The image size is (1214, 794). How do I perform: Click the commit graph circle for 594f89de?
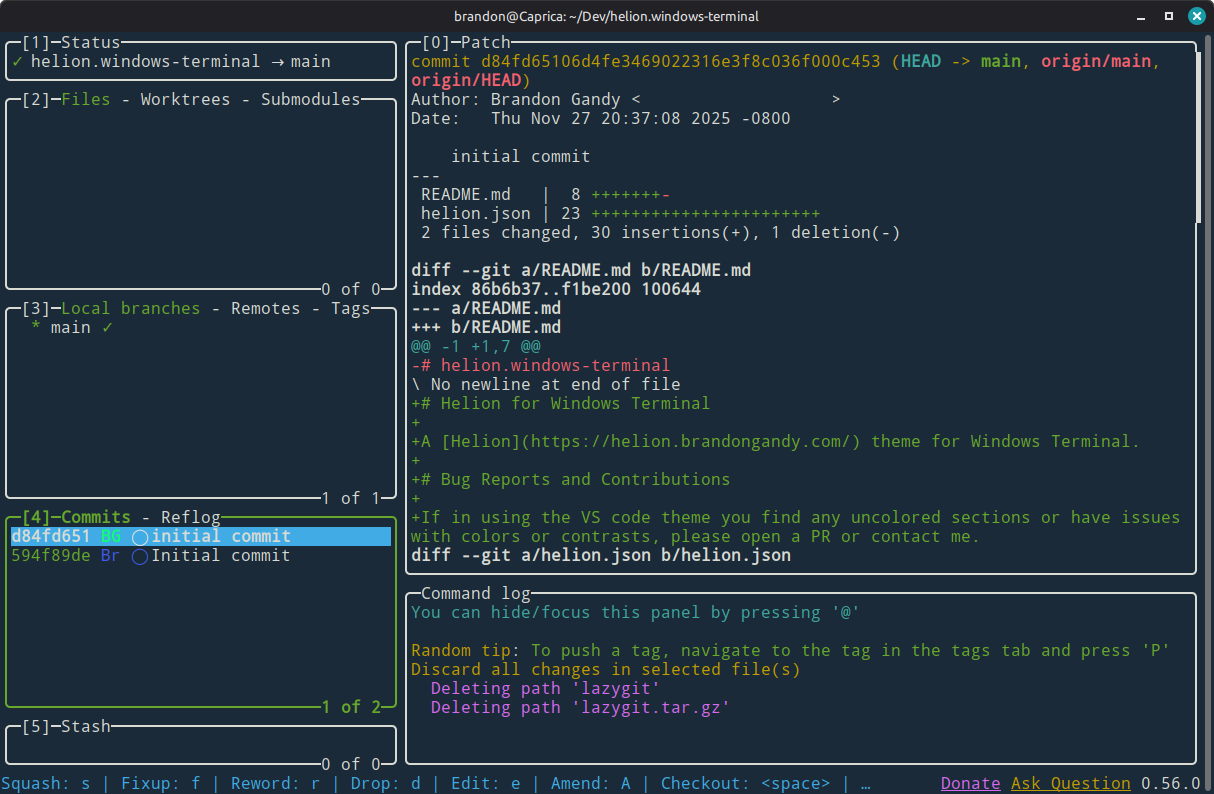[x=140, y=556]
